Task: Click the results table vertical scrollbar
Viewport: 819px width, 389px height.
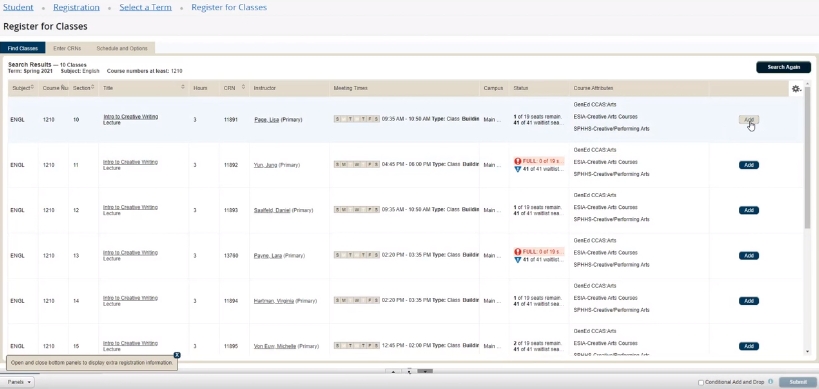Action: pos(808,157)
